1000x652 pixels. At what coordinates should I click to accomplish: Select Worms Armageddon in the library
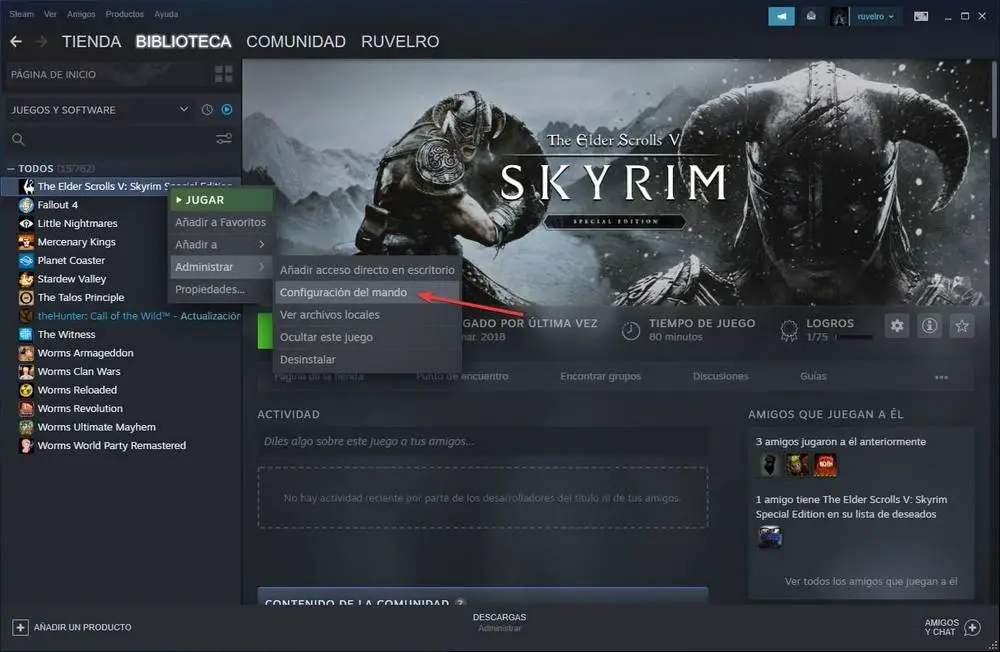pos(85,353)
